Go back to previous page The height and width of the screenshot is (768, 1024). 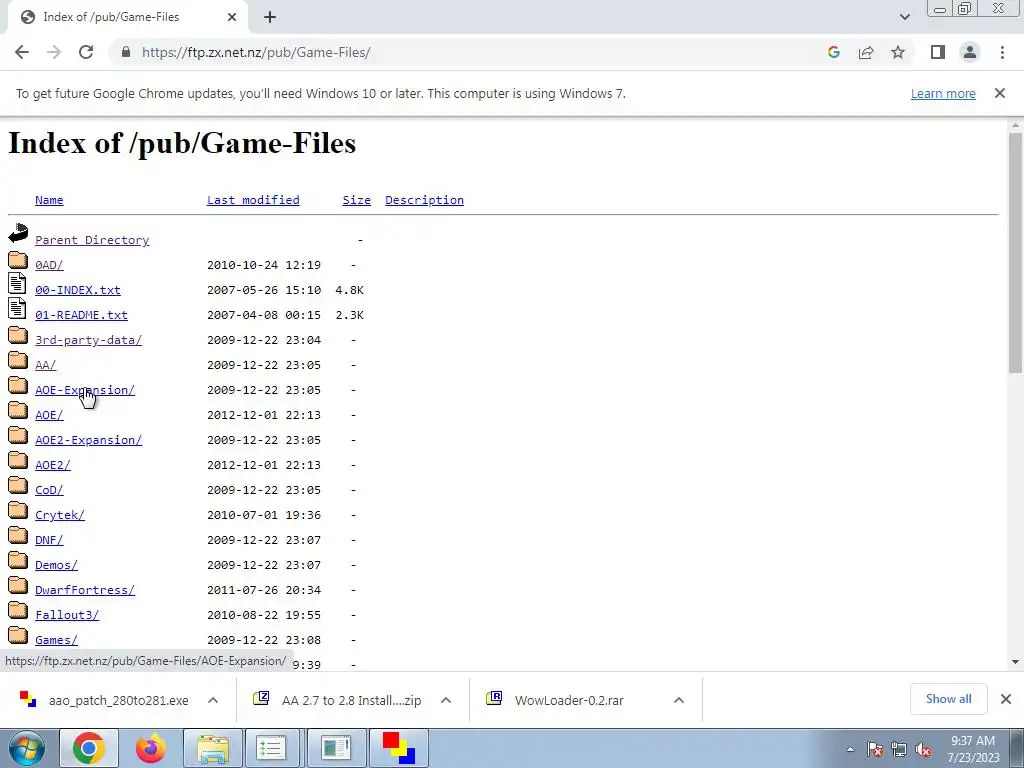pos(22,52)
